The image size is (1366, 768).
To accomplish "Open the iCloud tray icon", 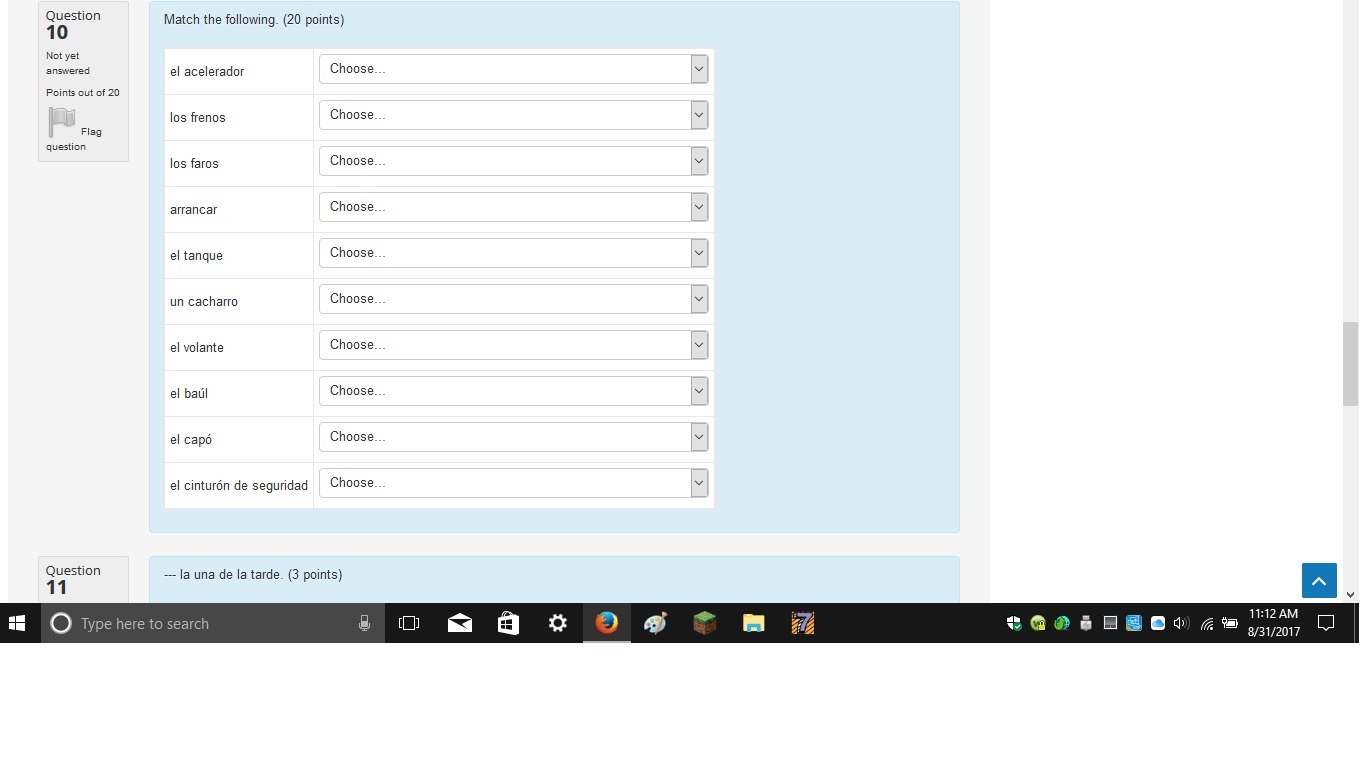I will [x=1158, y=623].
